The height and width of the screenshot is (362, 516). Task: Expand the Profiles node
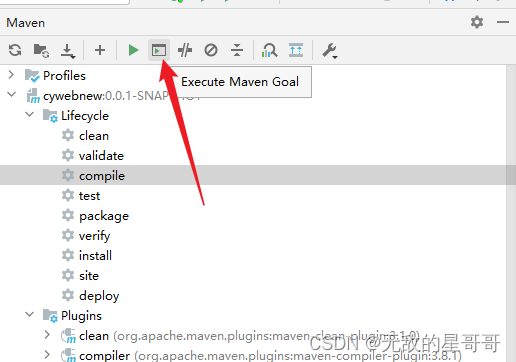point(11,75)
